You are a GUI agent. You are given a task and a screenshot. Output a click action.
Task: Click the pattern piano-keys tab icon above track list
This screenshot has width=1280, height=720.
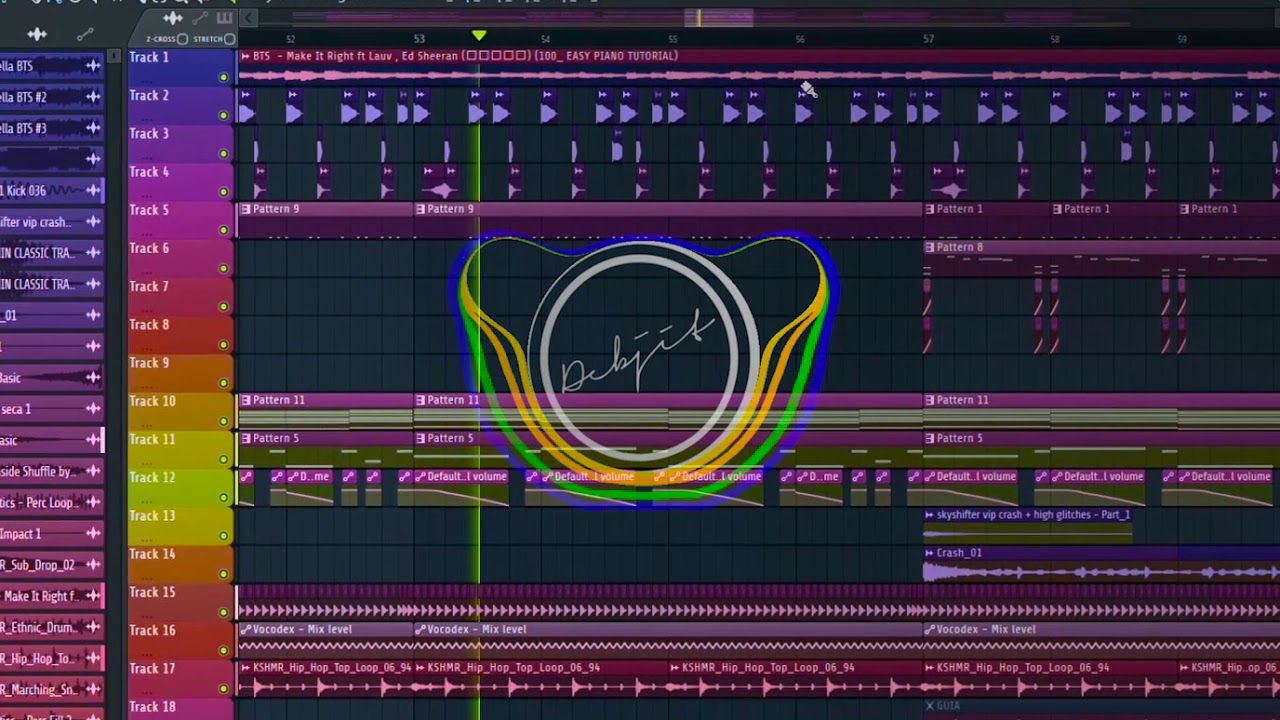tap(224, 18)
